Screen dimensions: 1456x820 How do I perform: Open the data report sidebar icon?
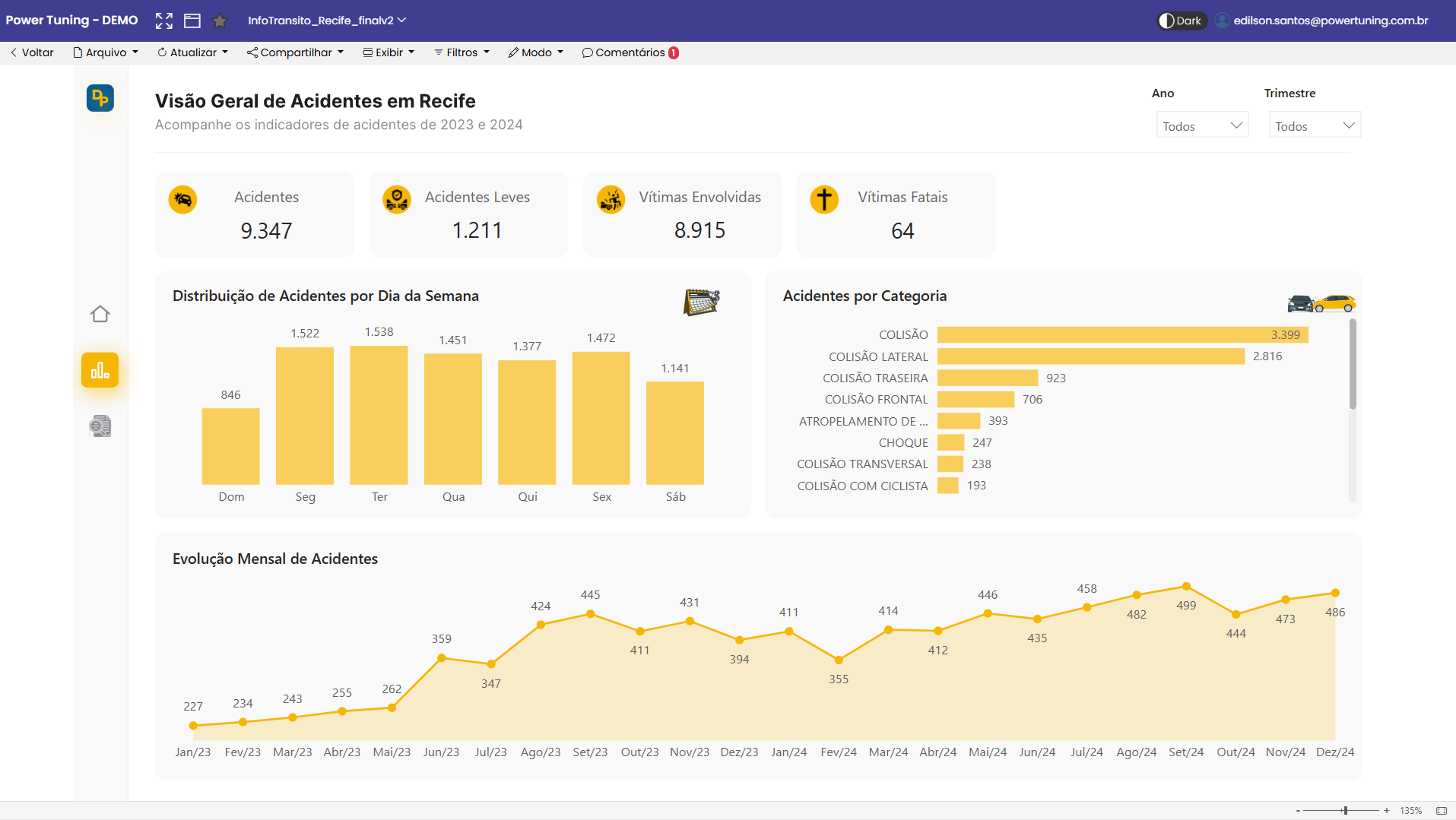[100, 426]
